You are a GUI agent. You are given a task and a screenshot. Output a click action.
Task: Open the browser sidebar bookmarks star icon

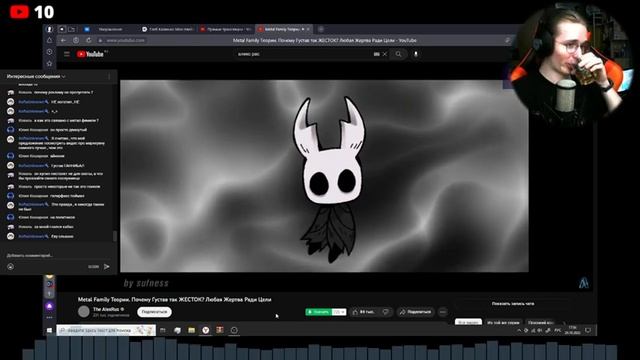(49, 63)
